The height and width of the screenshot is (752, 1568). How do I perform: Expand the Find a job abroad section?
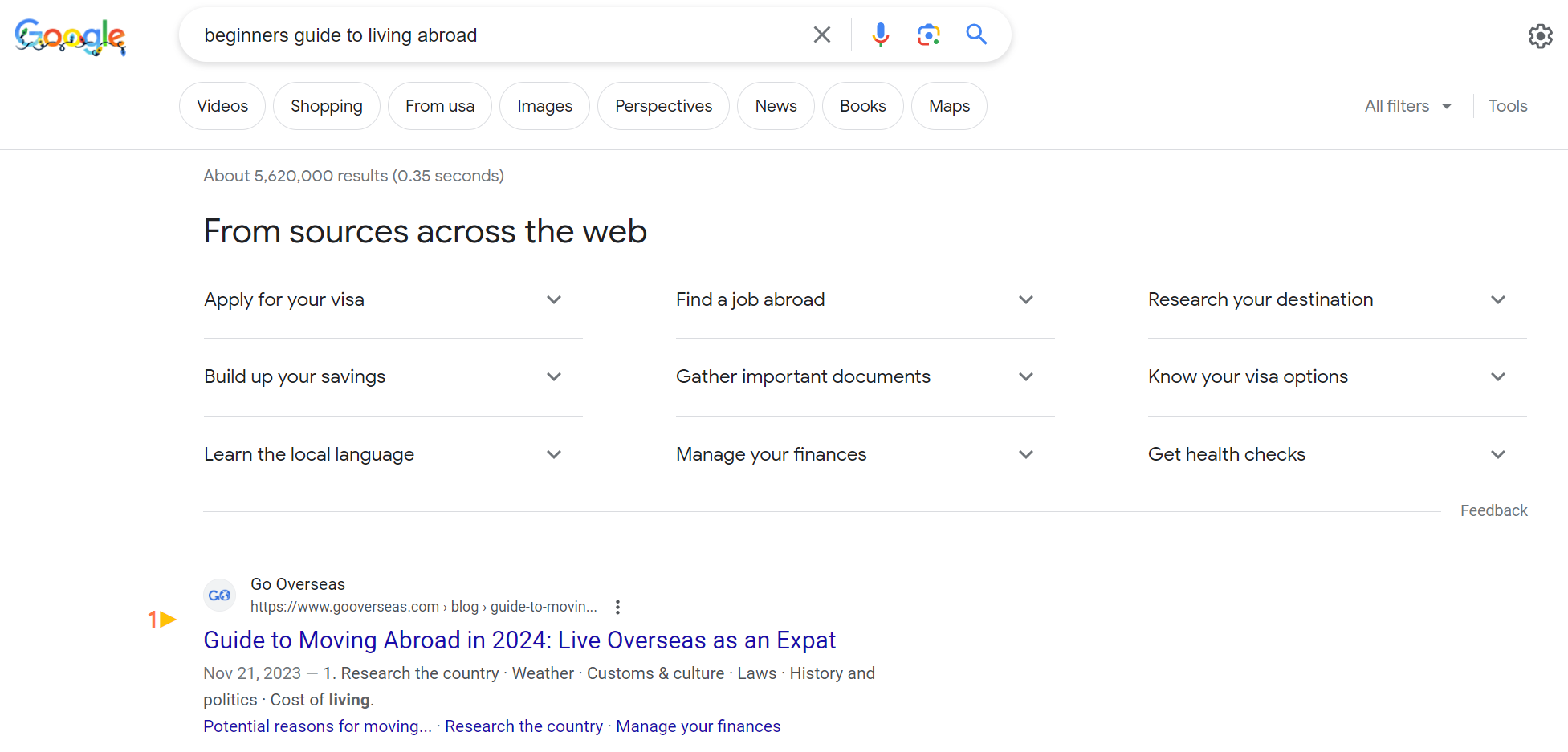coord(855,299)
